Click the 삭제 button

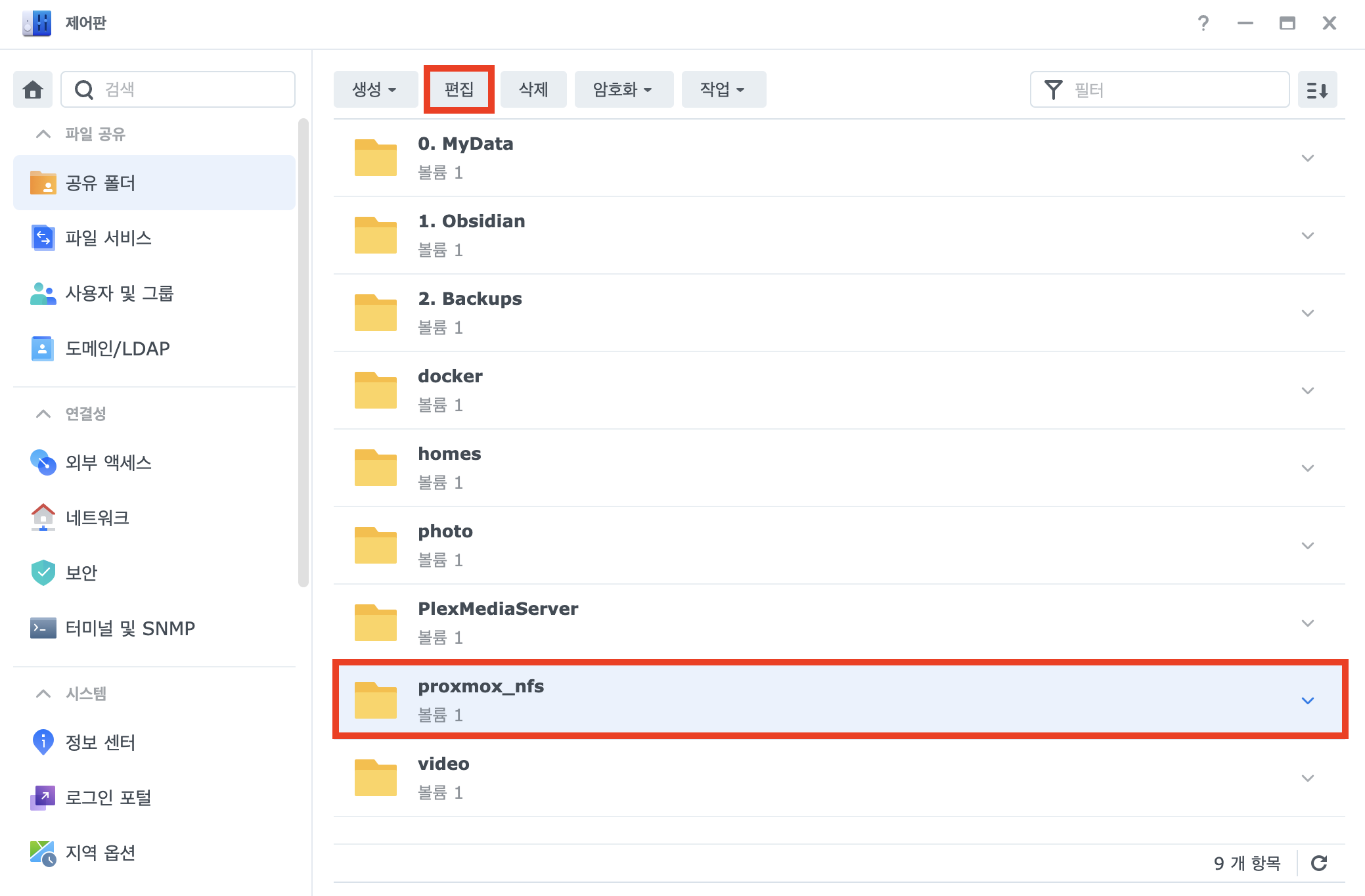(x=533, y=89)
